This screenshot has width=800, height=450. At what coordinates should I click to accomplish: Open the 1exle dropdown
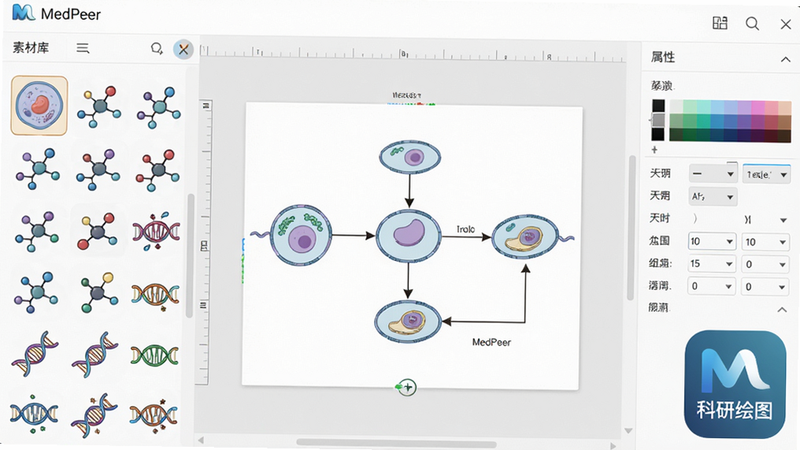[766, 174]
